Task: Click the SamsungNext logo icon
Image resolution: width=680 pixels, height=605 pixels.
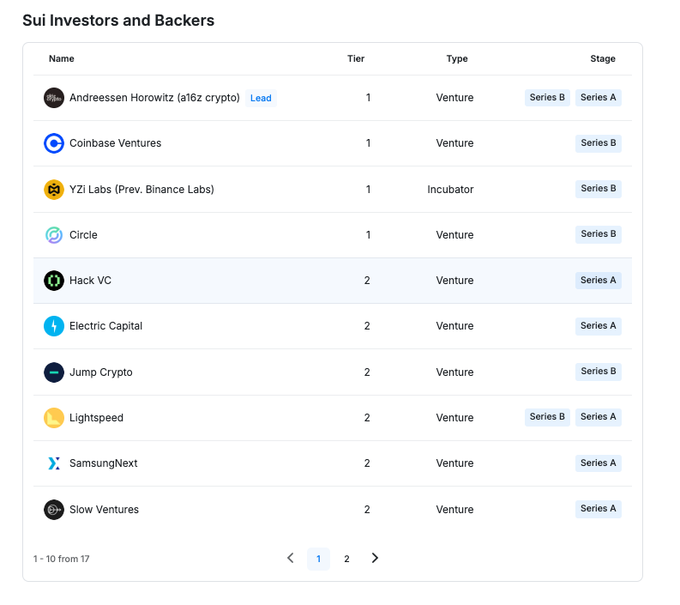Action: click(x=54, y=463)
